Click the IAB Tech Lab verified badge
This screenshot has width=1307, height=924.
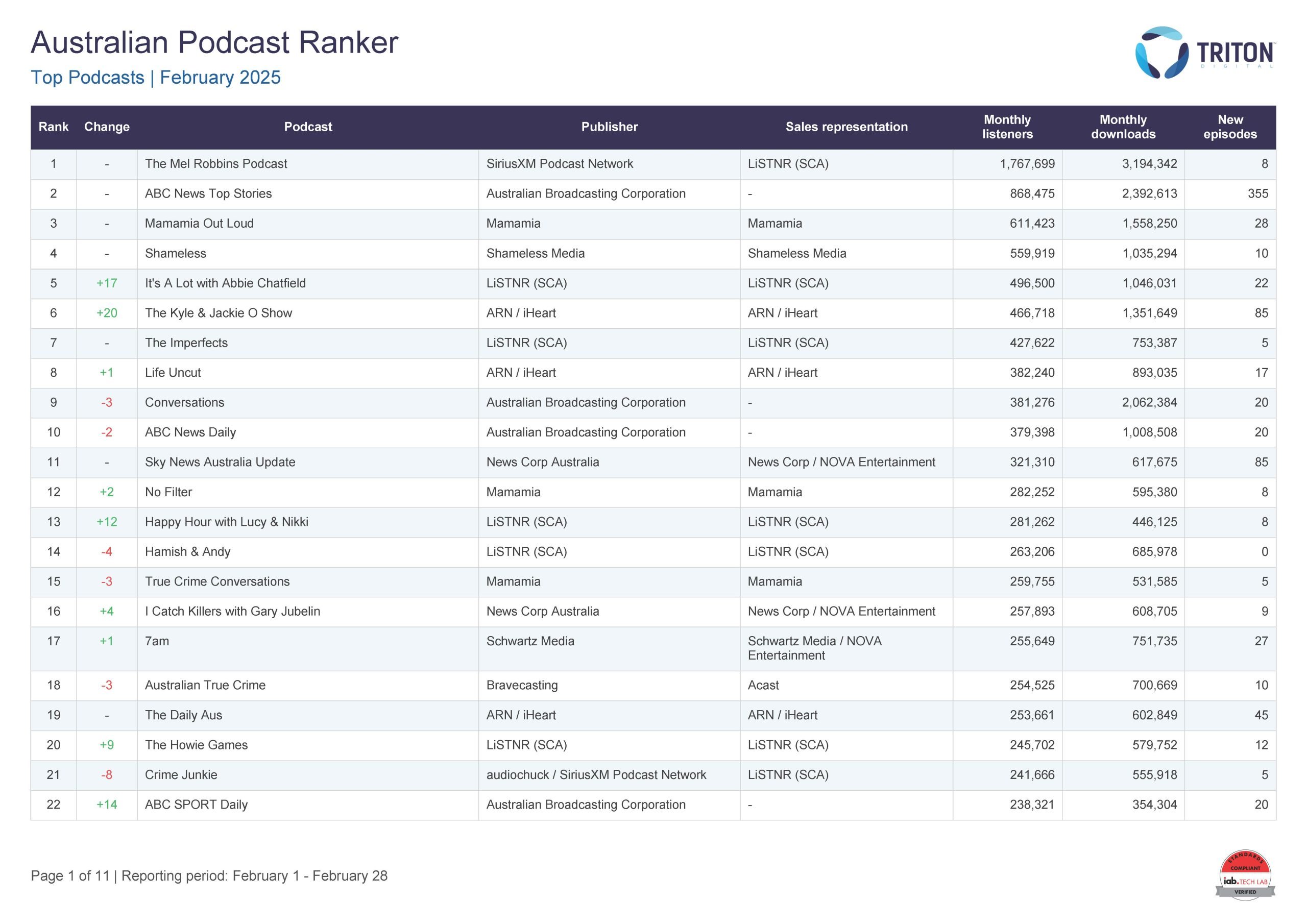point(1245,875)
